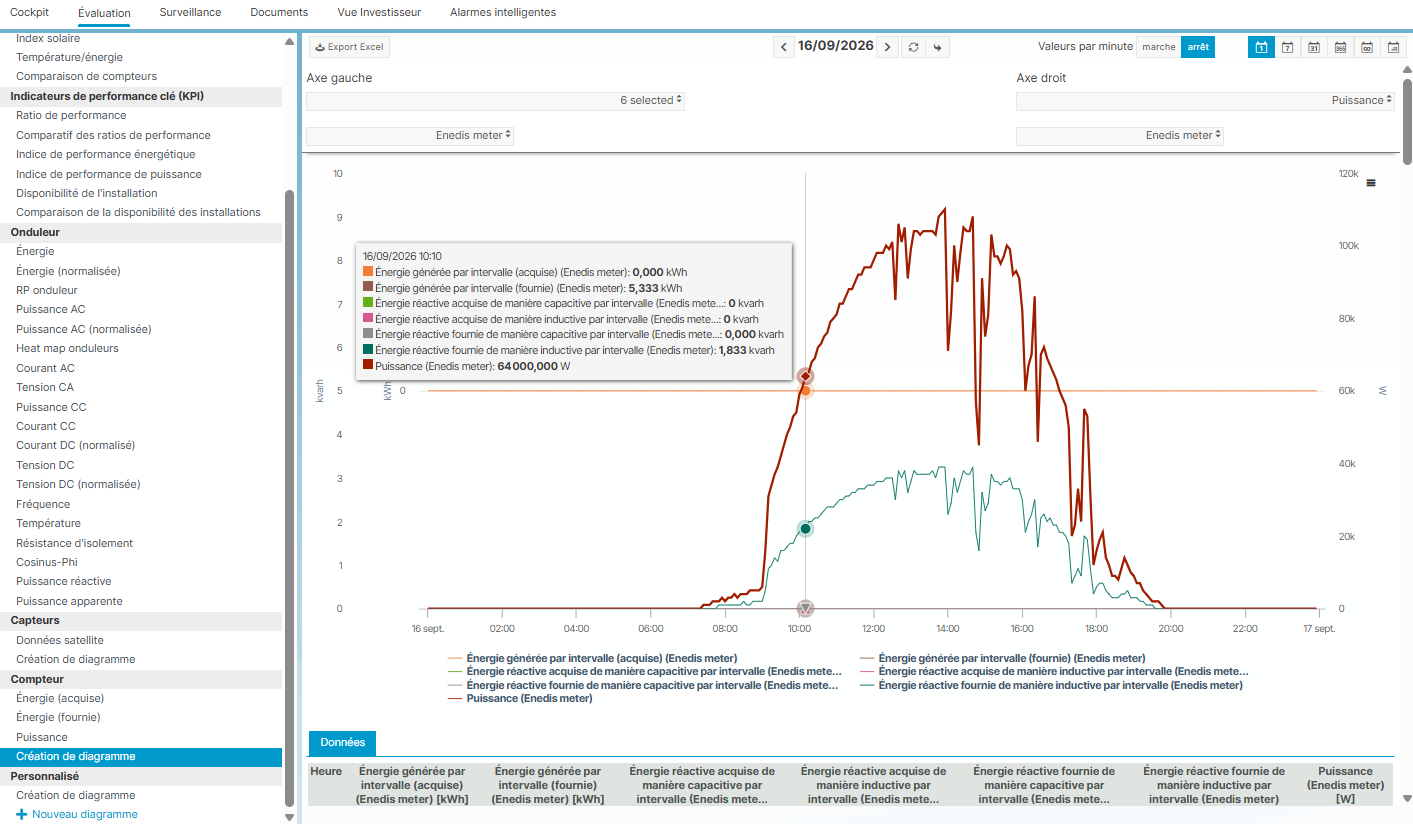1413x824 pixels.
Task: Open the Enedis meter dropdown under Axe gauche
Action: click(410, 136)
